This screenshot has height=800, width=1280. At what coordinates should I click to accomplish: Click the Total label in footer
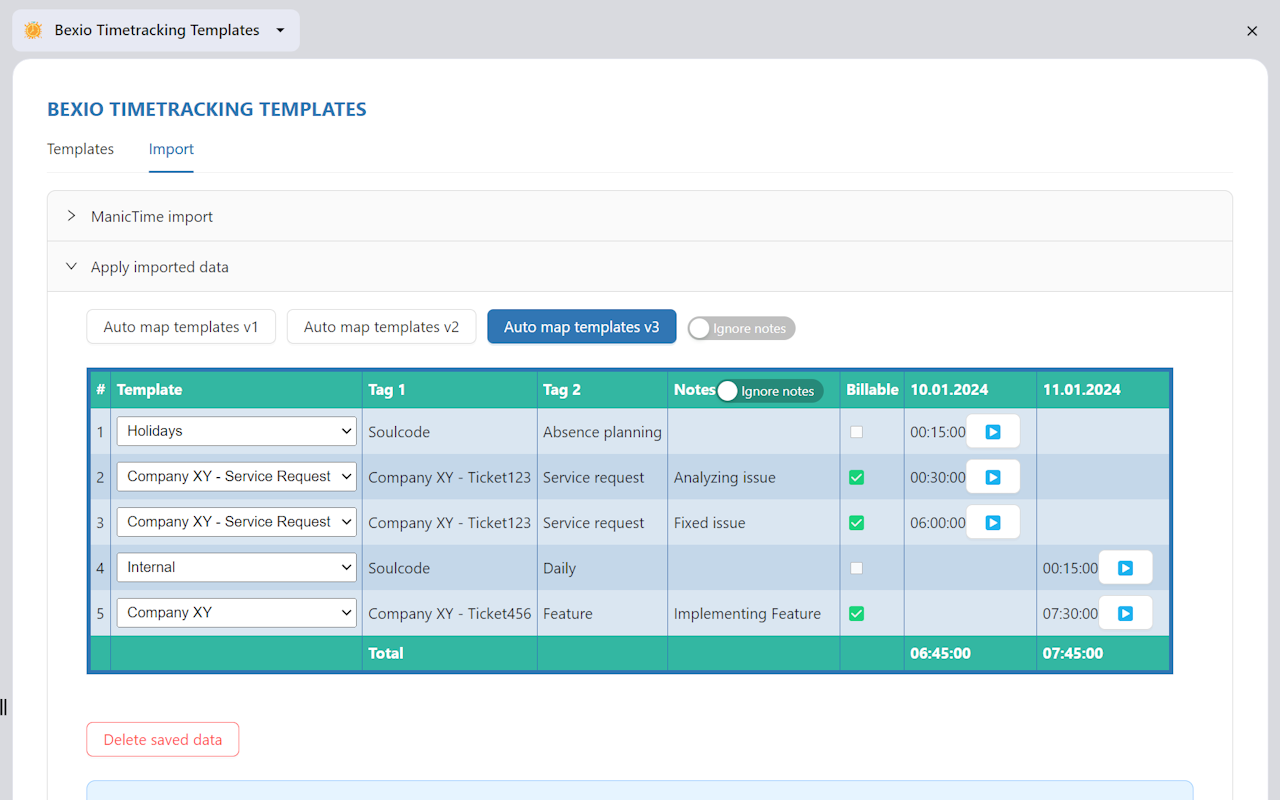pyautogui.click(x=386, y=653)
